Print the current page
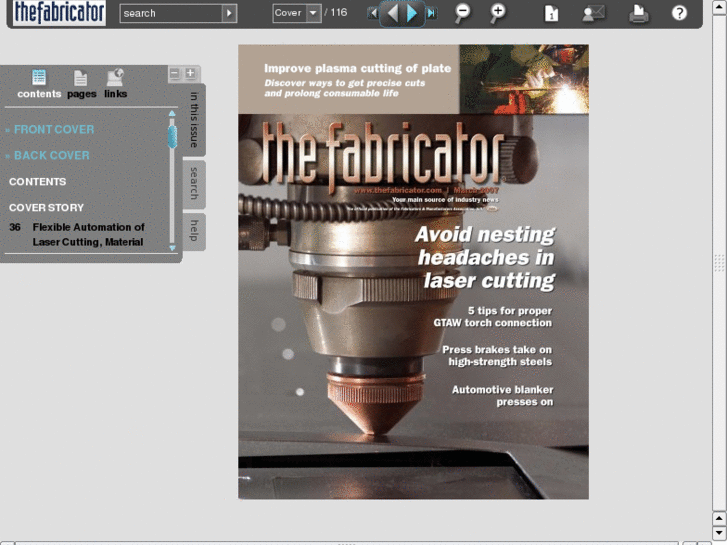This screenshot has height=545, width=727. click(638, 13)
